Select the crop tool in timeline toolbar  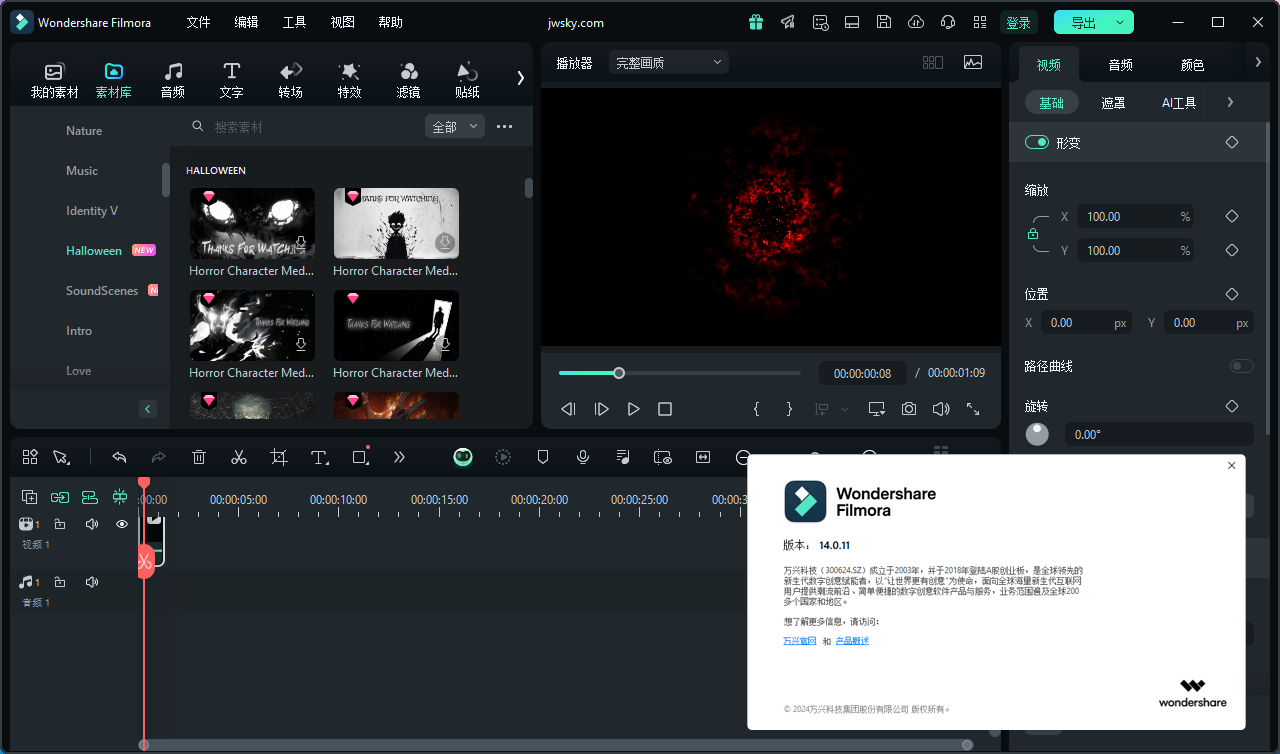[x=279, y=457]
